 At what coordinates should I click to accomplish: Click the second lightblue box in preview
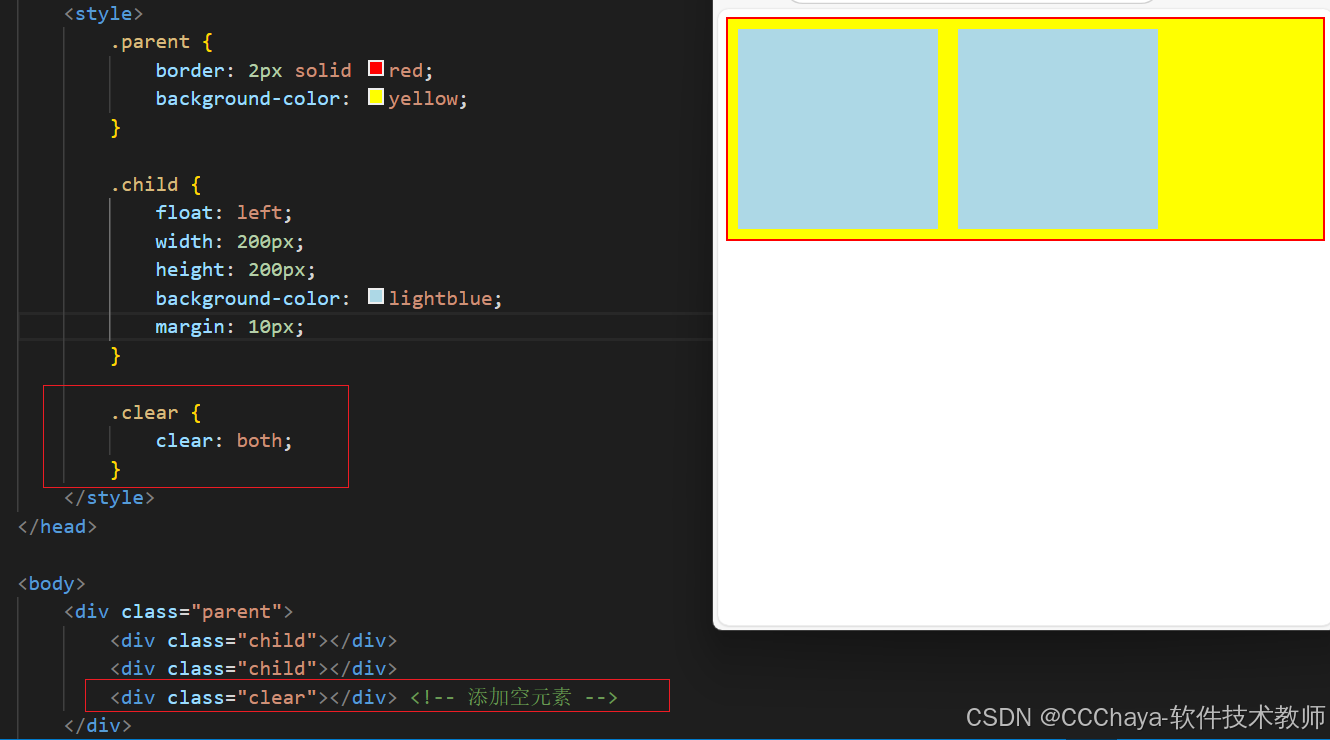click(x=1058, y=129)
